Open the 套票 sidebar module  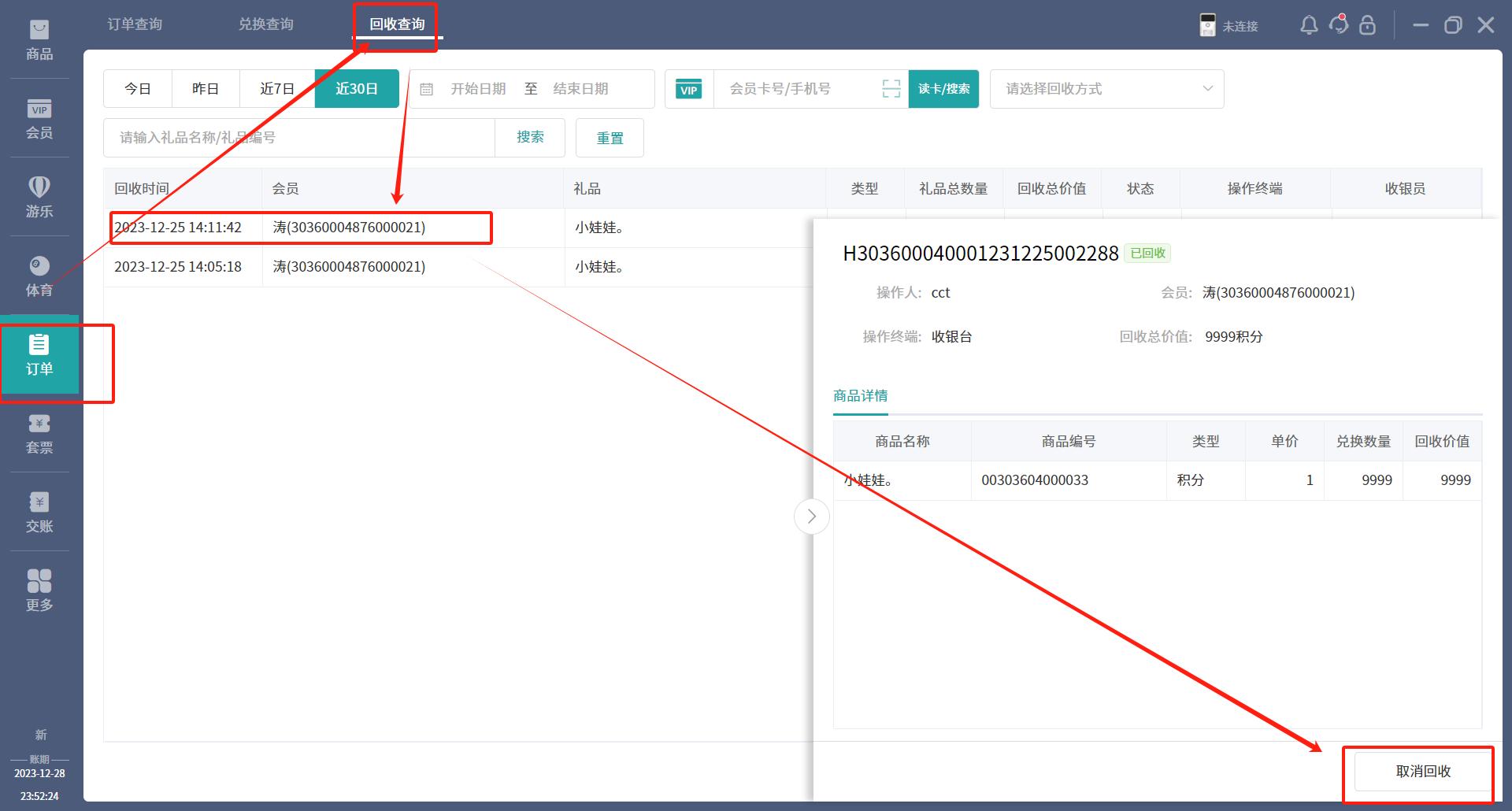coord(39,434)
